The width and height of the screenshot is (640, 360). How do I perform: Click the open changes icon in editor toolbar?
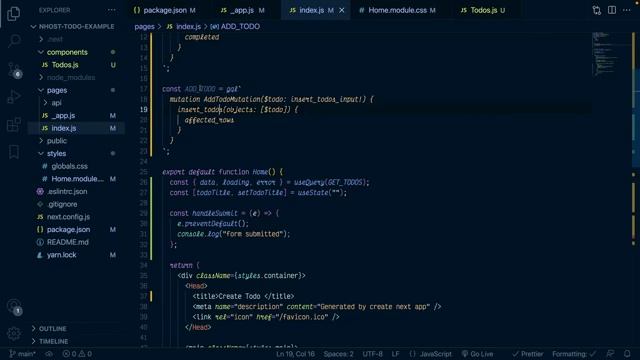point(597,10)
